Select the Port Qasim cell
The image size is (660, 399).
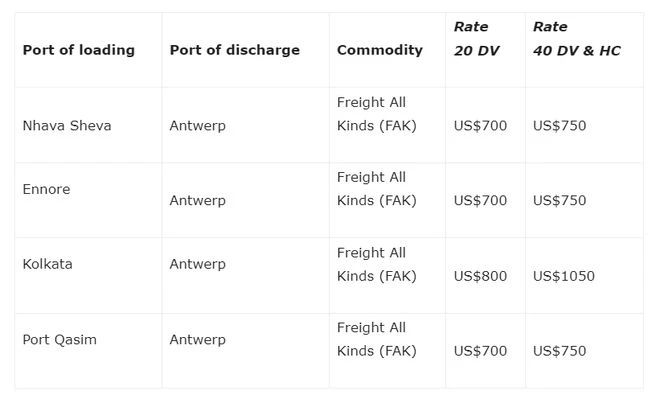(59, 340)
